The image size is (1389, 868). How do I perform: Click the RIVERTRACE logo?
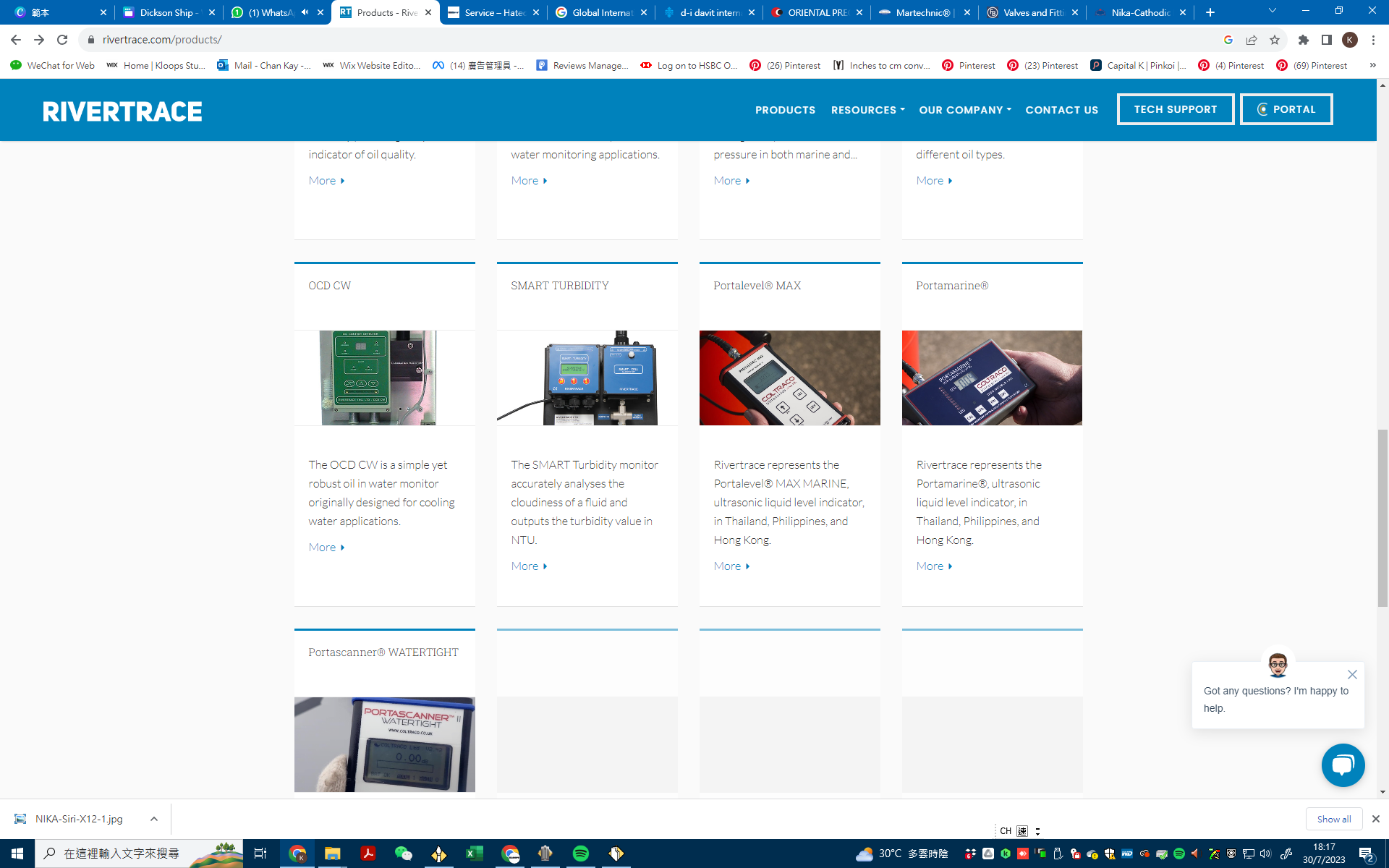pos(122,111)
